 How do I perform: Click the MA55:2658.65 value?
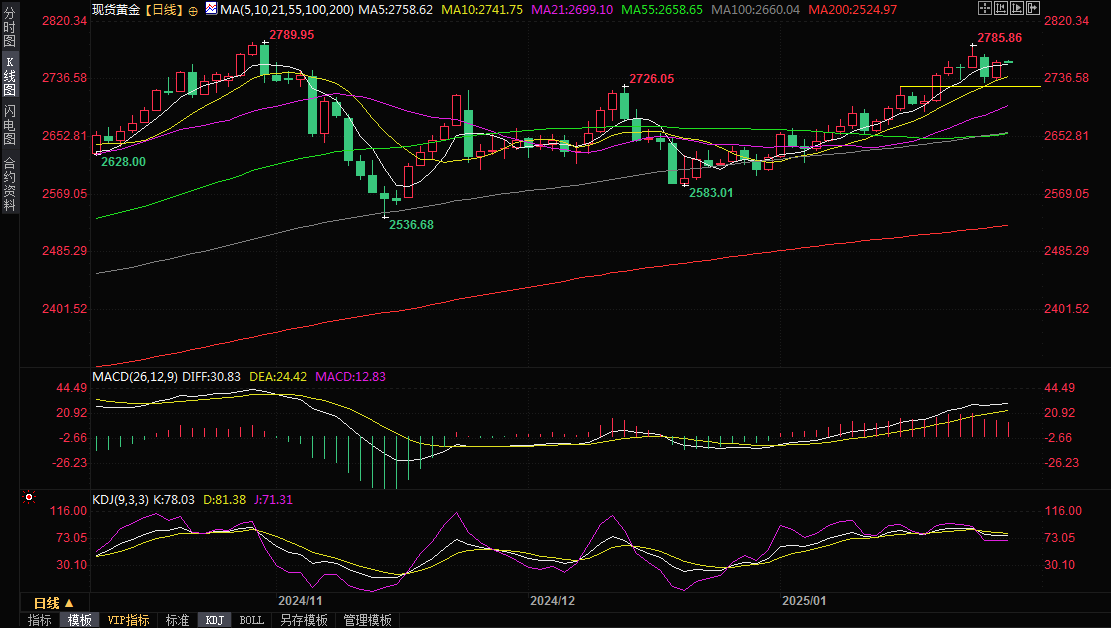[x=662, y=10]
